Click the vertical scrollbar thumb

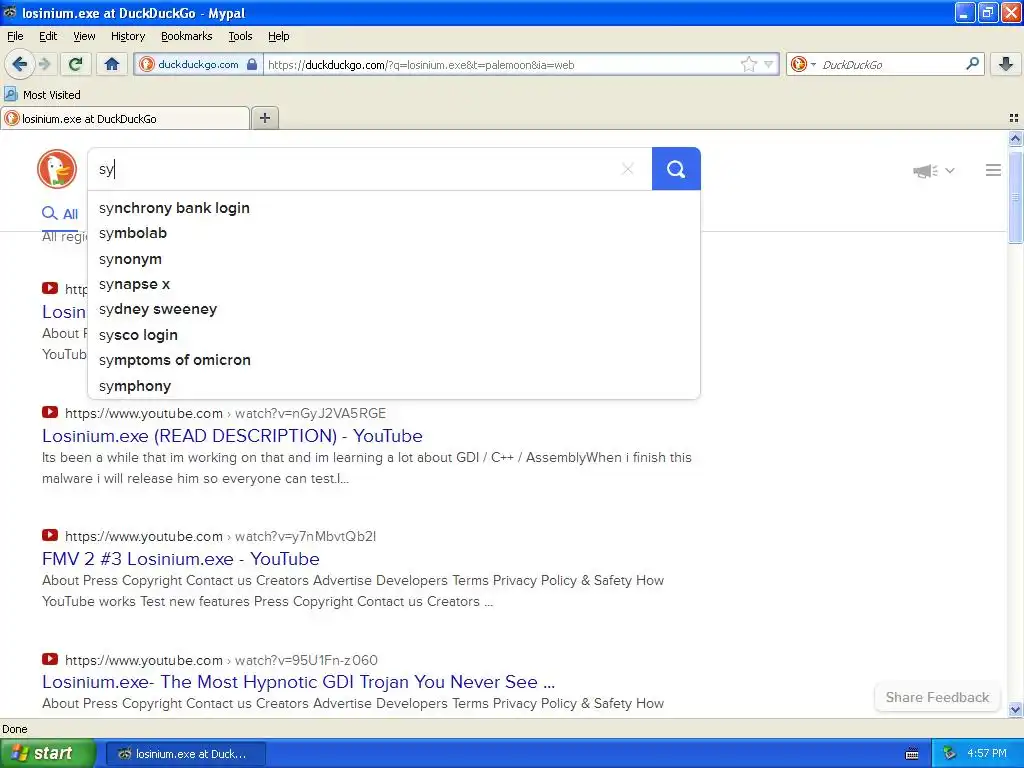pyautogui.click(x=1015, y=197)
